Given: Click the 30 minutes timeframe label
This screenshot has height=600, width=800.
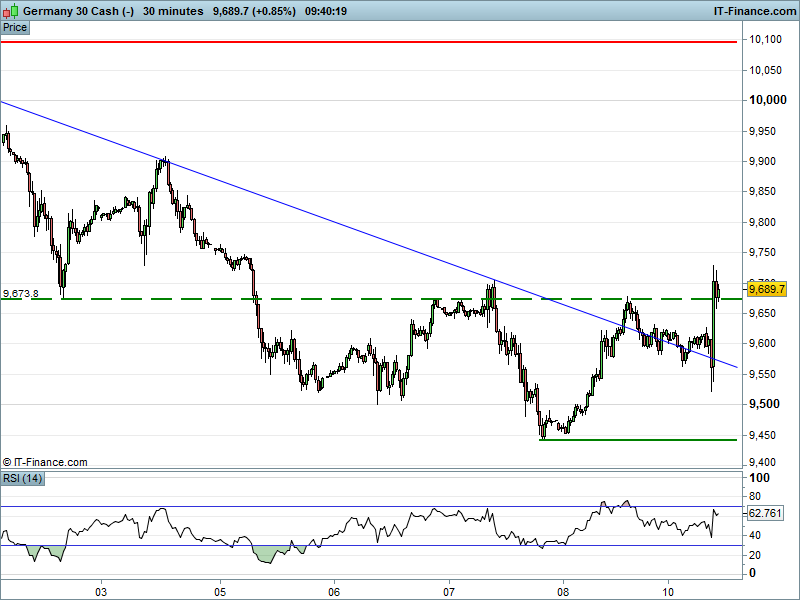Looking at the screenshot, I should (173, 11).
